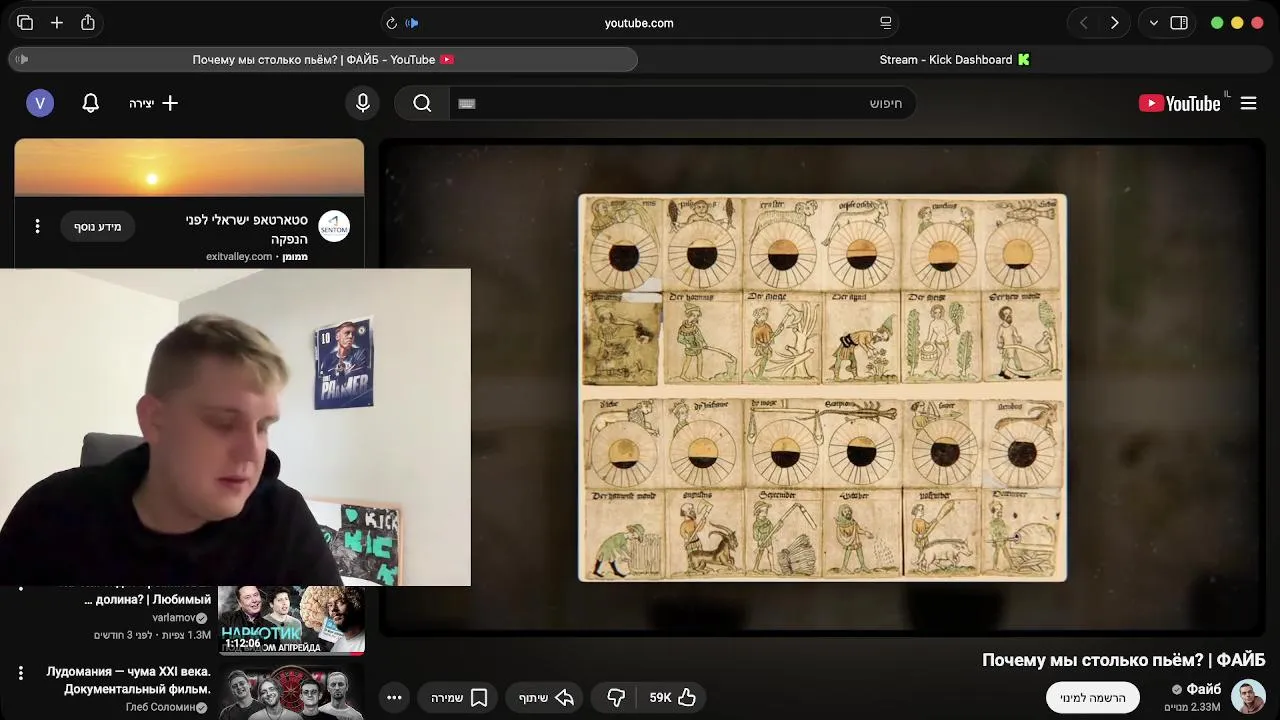
Task: Save video with שמירה button
Action: [460, 698]
